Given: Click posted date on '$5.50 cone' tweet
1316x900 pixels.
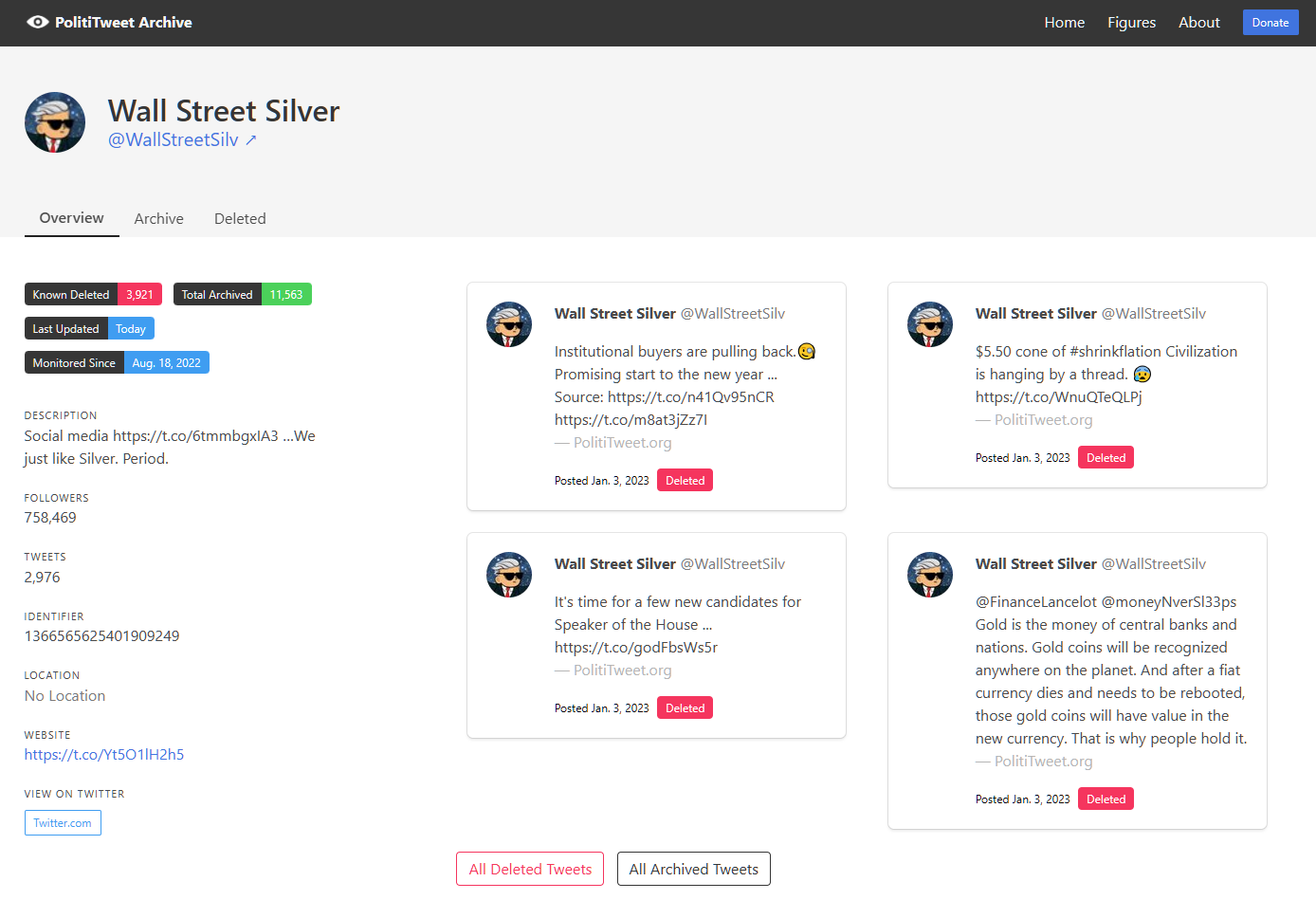Looking at the screenshot, I should [x=1023, y=458].
